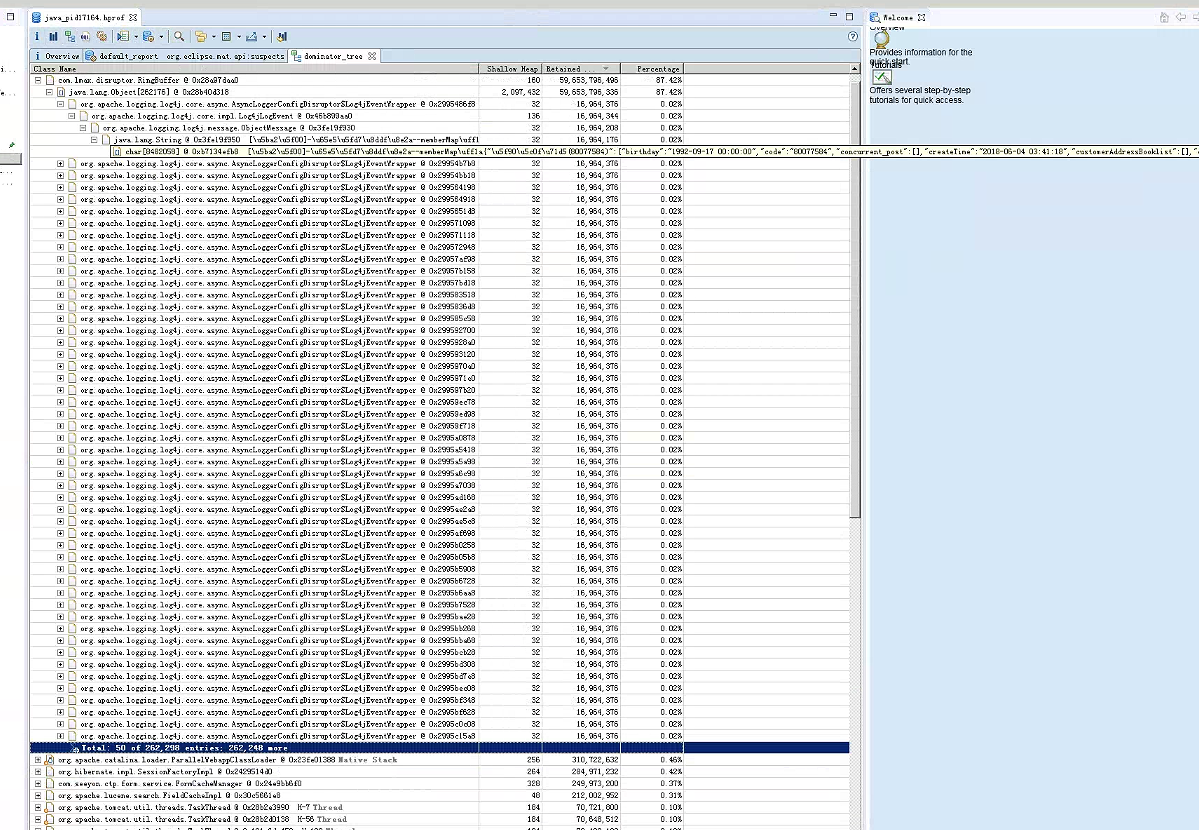The width and height of the screenshot is (1199, 830).
Task: Collapse the com.lmax.disruptor.RingBuffer tree node
Action: tap(39, 80)
